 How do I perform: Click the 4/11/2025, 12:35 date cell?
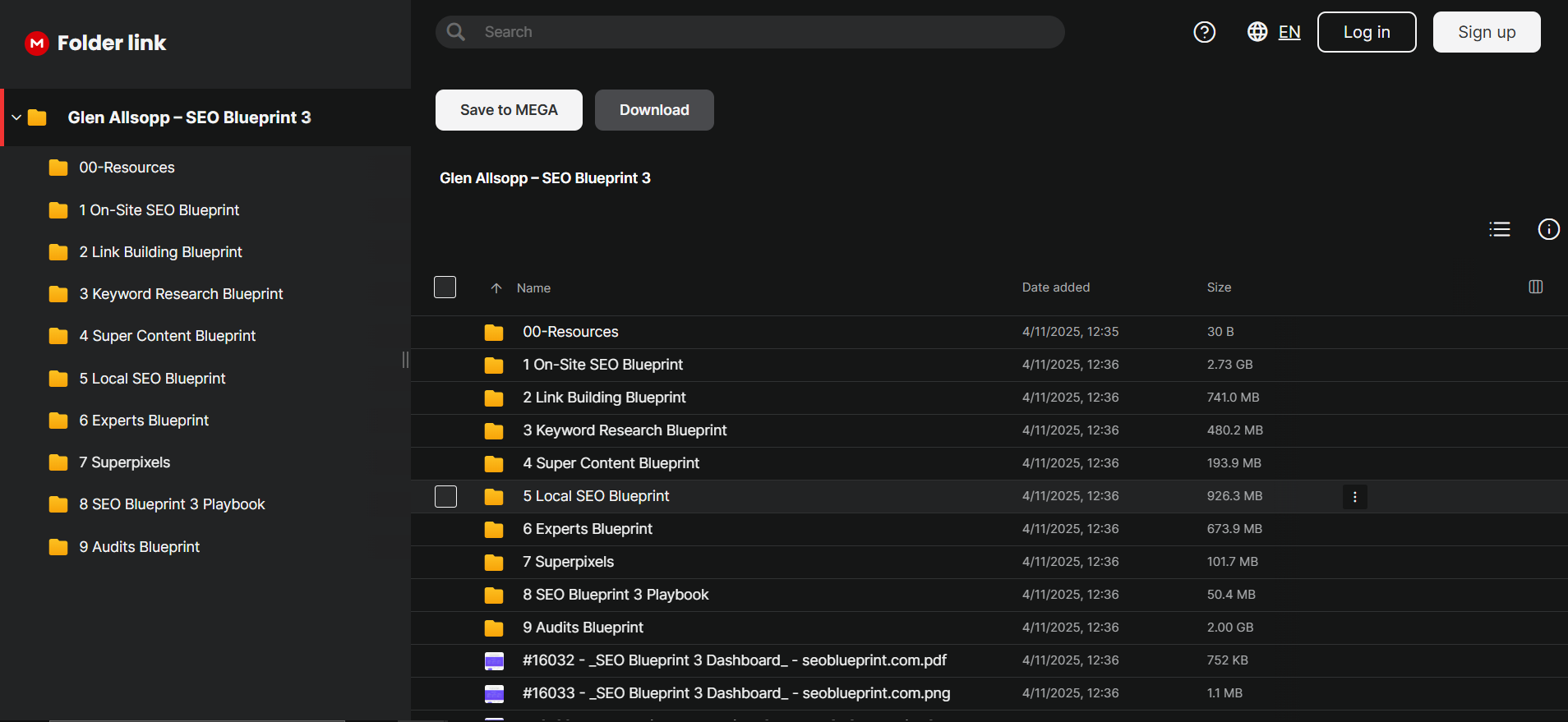1071,332
